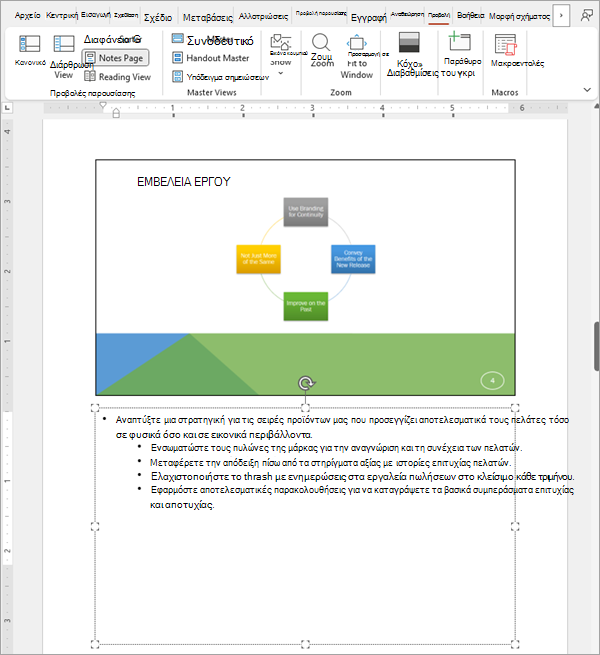This screenshot has height=655, width=600.
Task: Click the Προβολές παρουσίασης group label
Action: (92, 93)
